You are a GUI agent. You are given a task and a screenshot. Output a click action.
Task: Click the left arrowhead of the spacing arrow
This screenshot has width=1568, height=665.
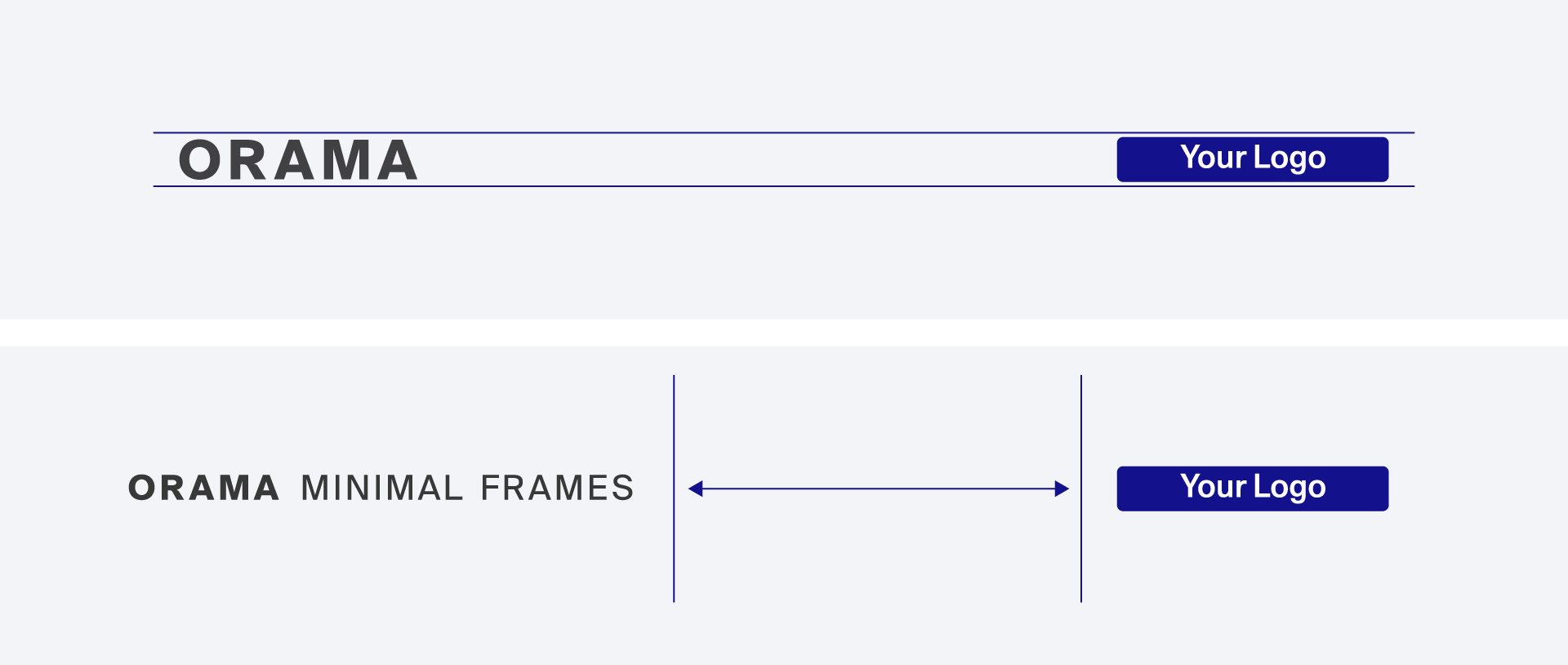point(696,489)
